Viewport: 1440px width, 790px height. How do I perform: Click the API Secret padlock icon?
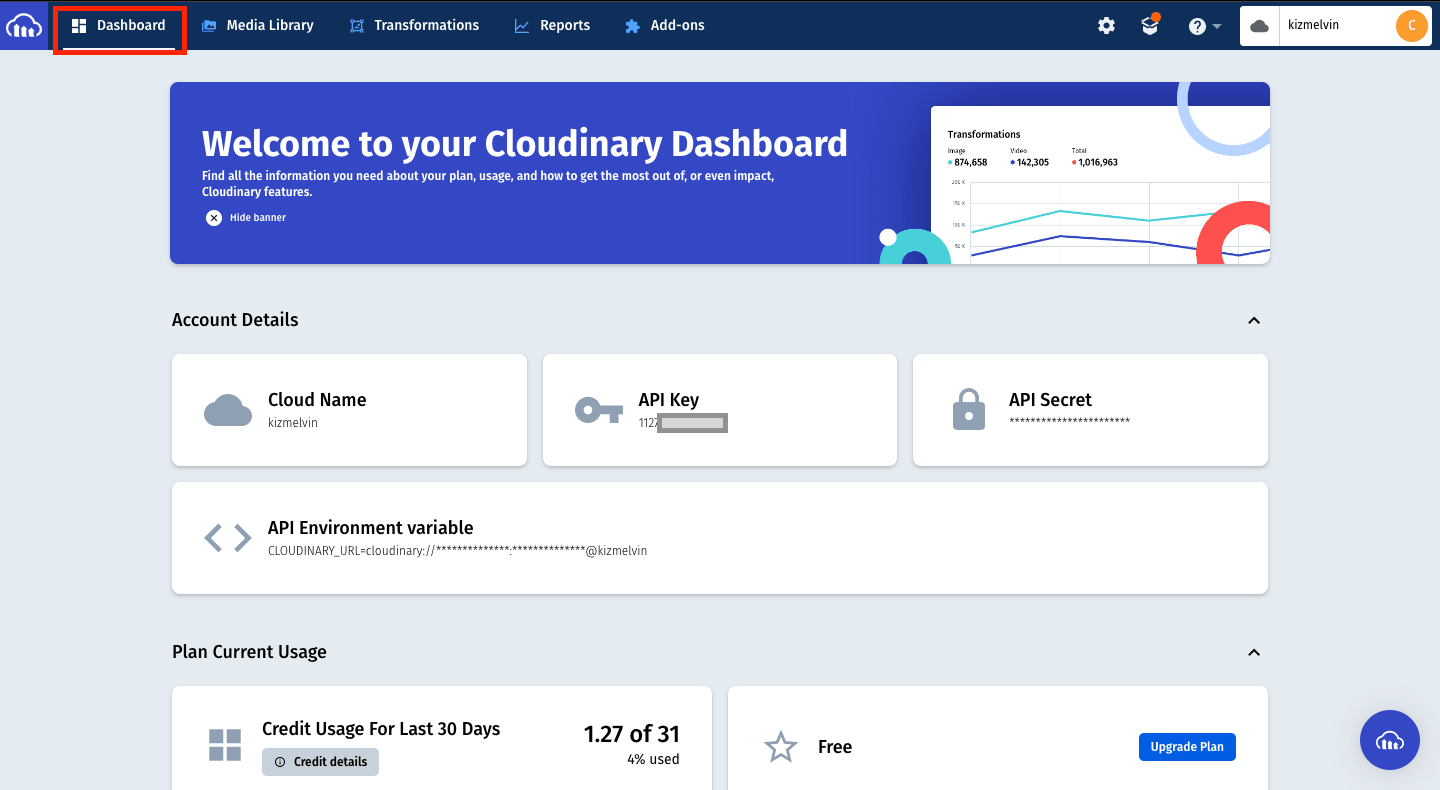969,409
